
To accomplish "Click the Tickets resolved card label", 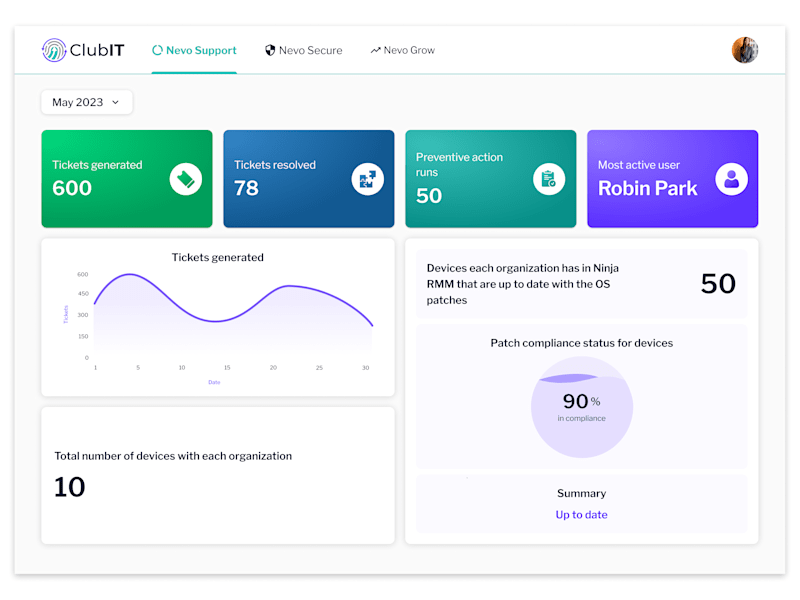I will point(275,165).
